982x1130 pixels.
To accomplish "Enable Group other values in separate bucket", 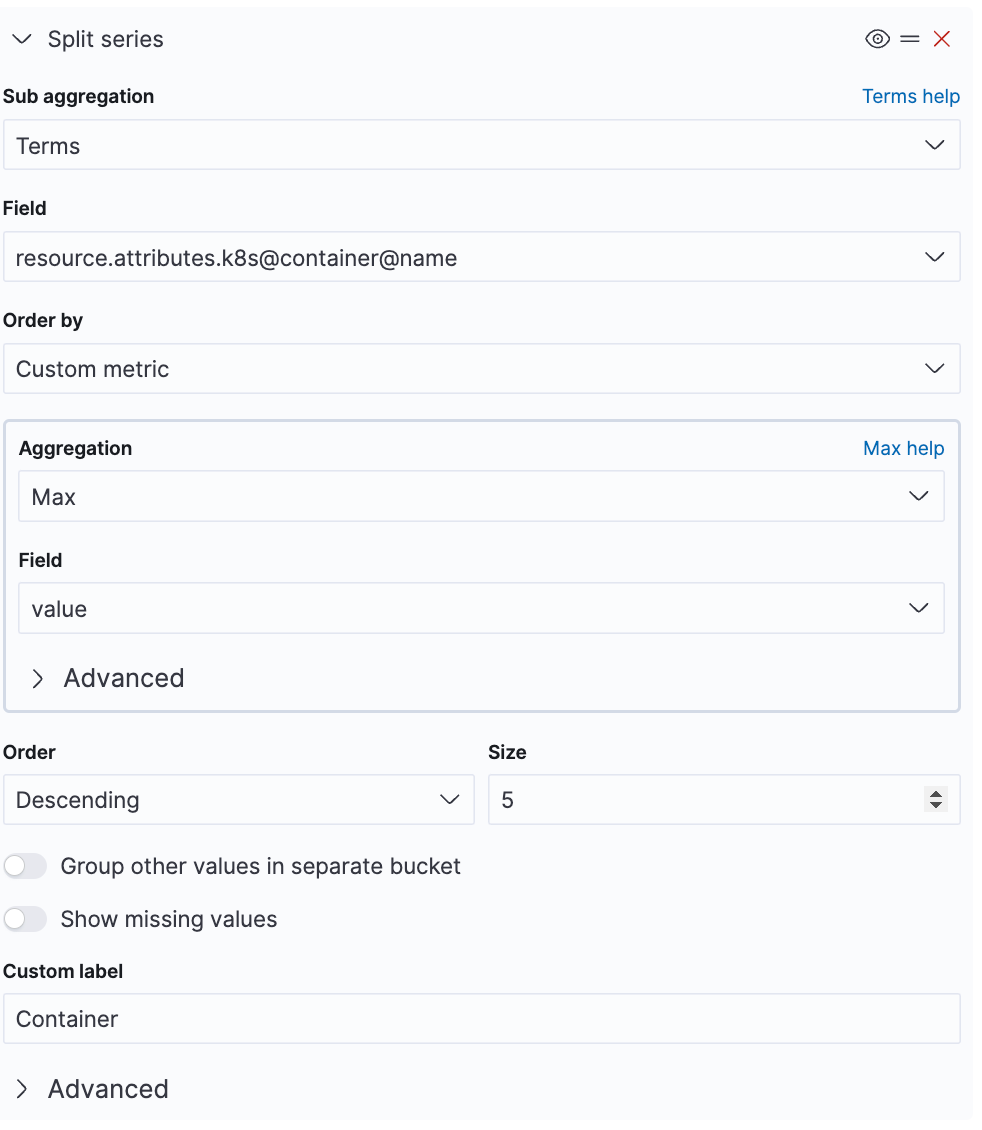I will (26, 866).
